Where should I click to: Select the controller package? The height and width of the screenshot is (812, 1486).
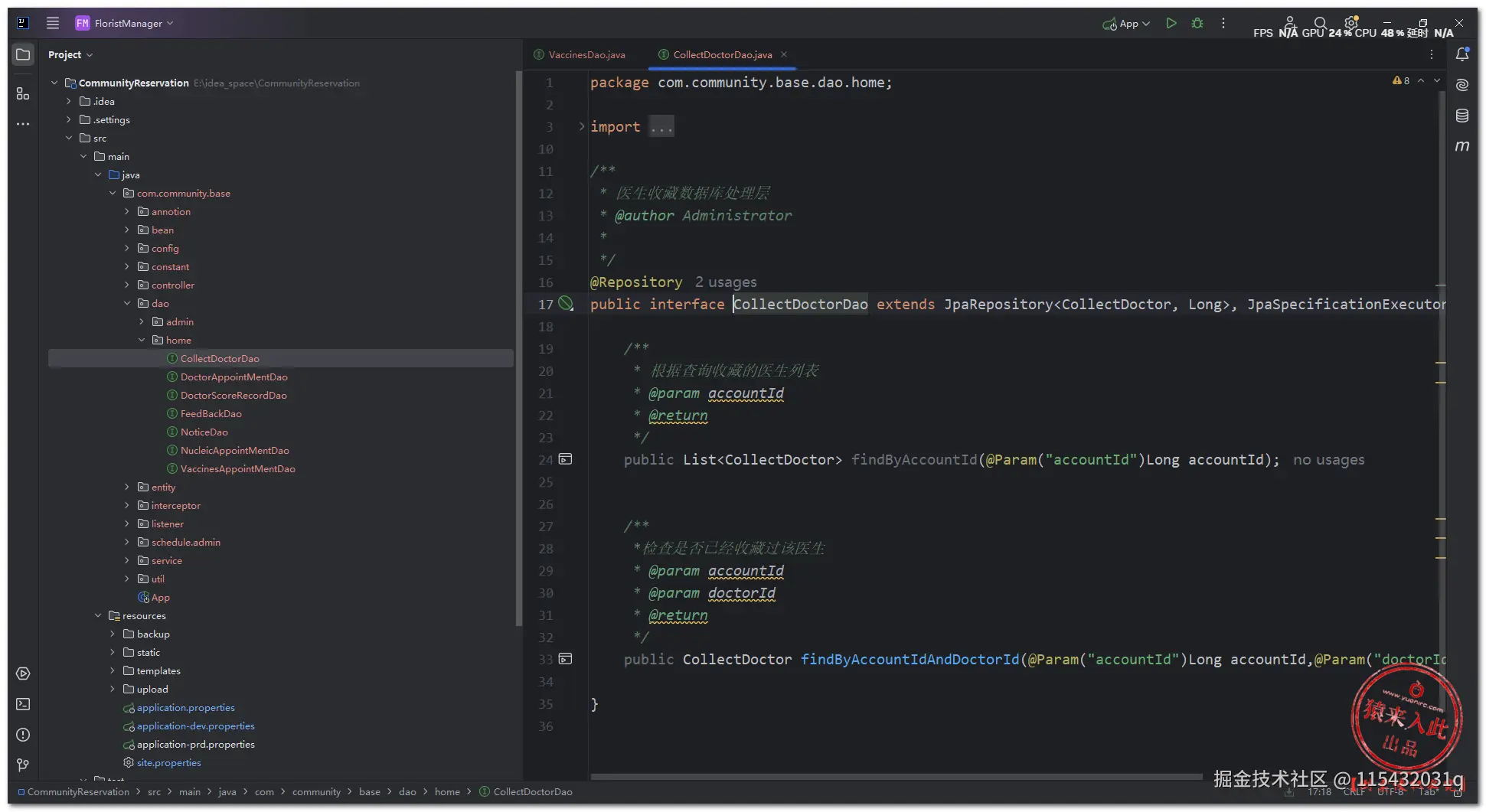coord(172,285)
